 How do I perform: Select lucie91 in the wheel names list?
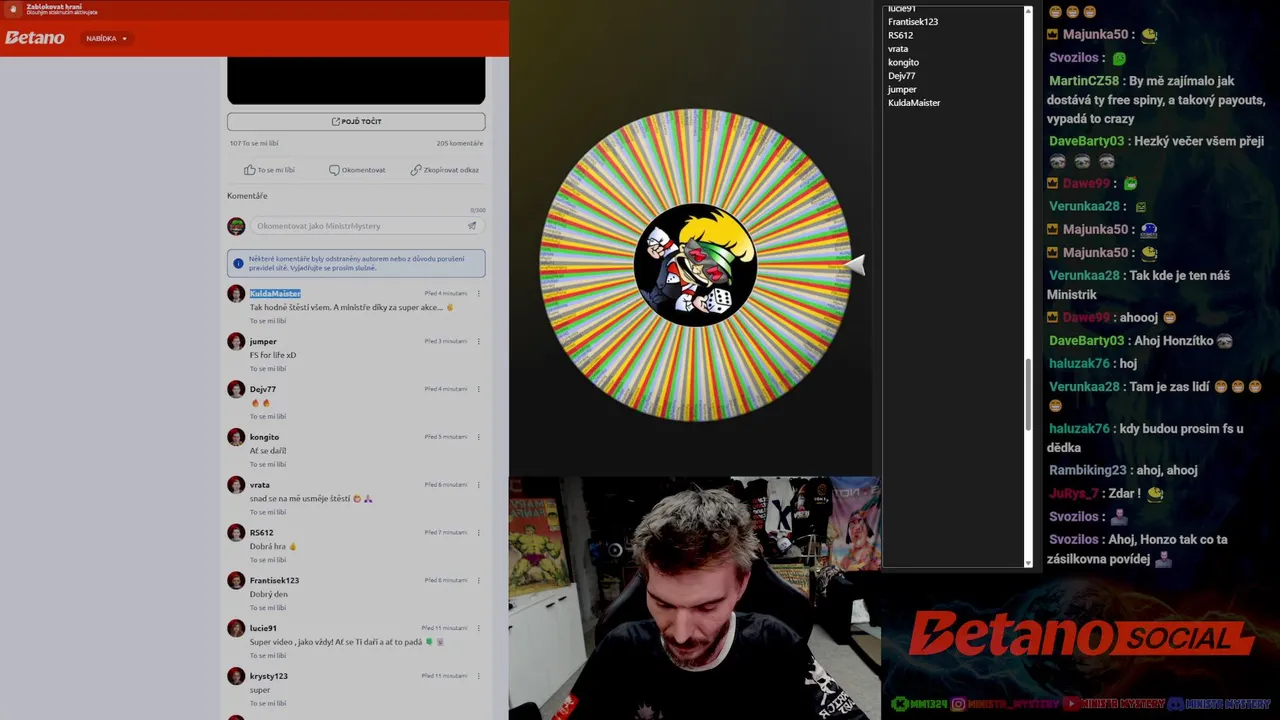(902, 9)
